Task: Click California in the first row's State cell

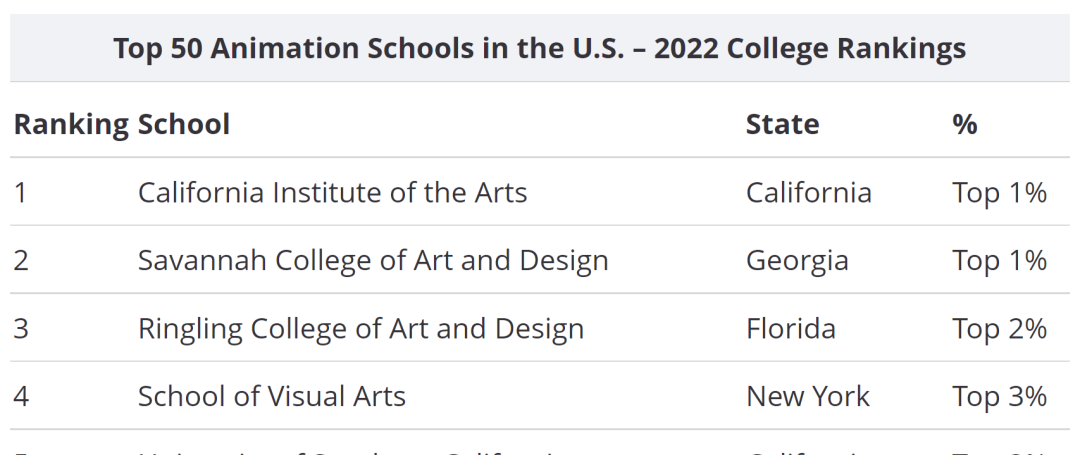Action: 809,192
